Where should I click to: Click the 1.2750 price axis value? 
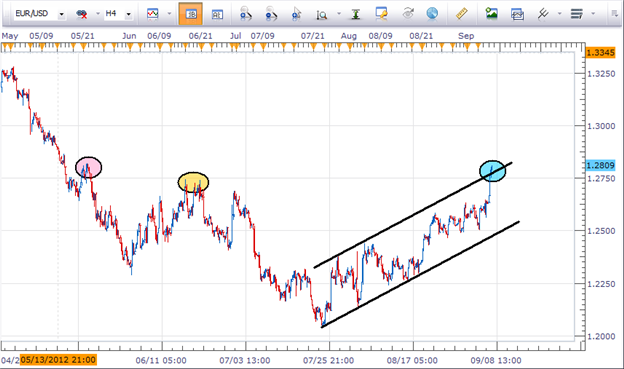(x=601, y=179)
